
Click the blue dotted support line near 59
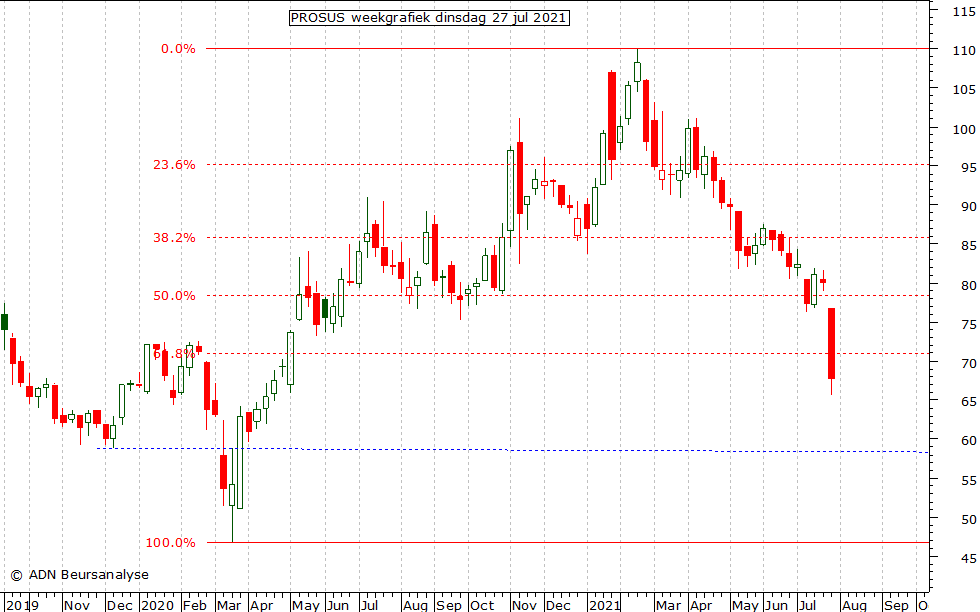point(512,449)
